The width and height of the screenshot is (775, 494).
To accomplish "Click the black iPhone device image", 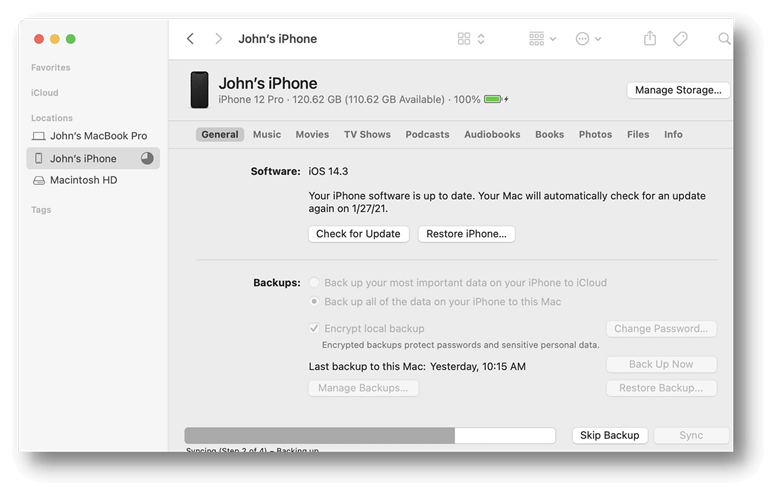I will tap(200, 90).
